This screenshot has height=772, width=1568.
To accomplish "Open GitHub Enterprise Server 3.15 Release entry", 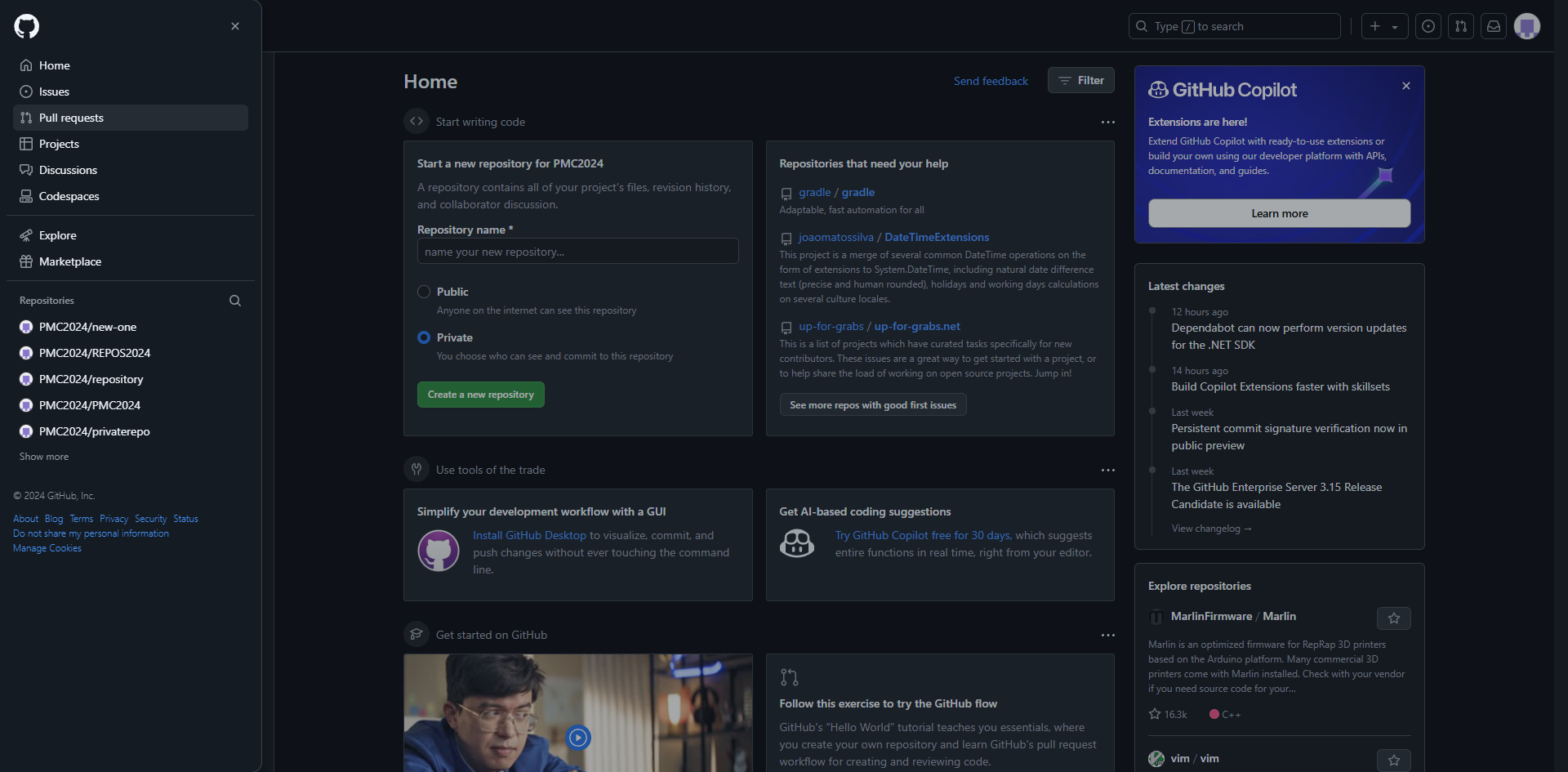I will [x=1276, y=496].
